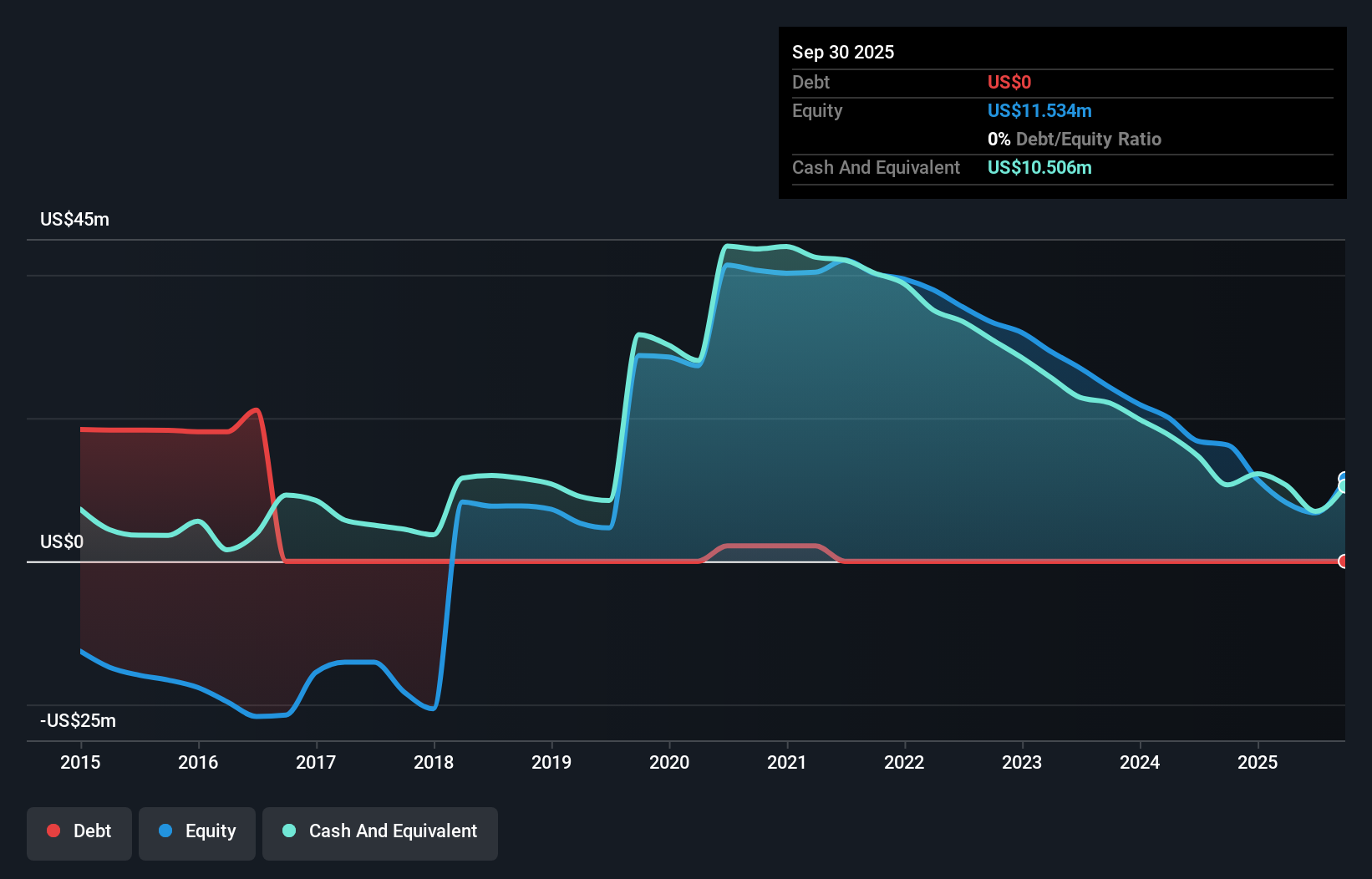Expand the Sep 30 2025 tooltip panel

[843, 52]
